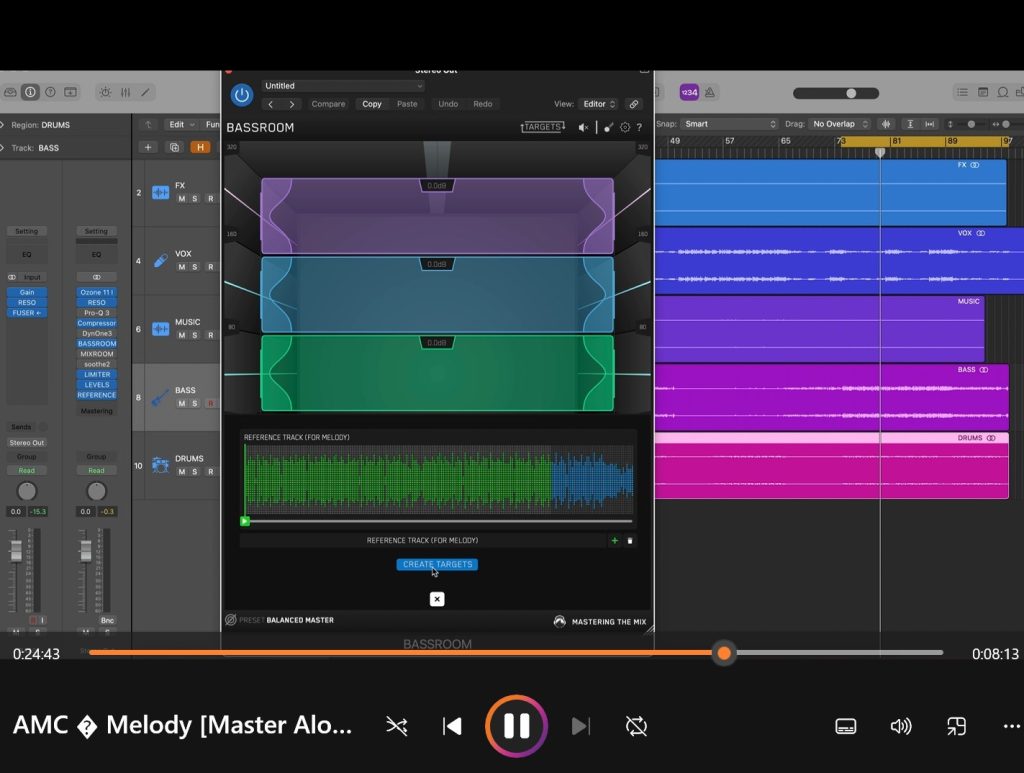Delete the reference track using trash icon
Viewport: 1024px width, 773px height.
point(630,541)
